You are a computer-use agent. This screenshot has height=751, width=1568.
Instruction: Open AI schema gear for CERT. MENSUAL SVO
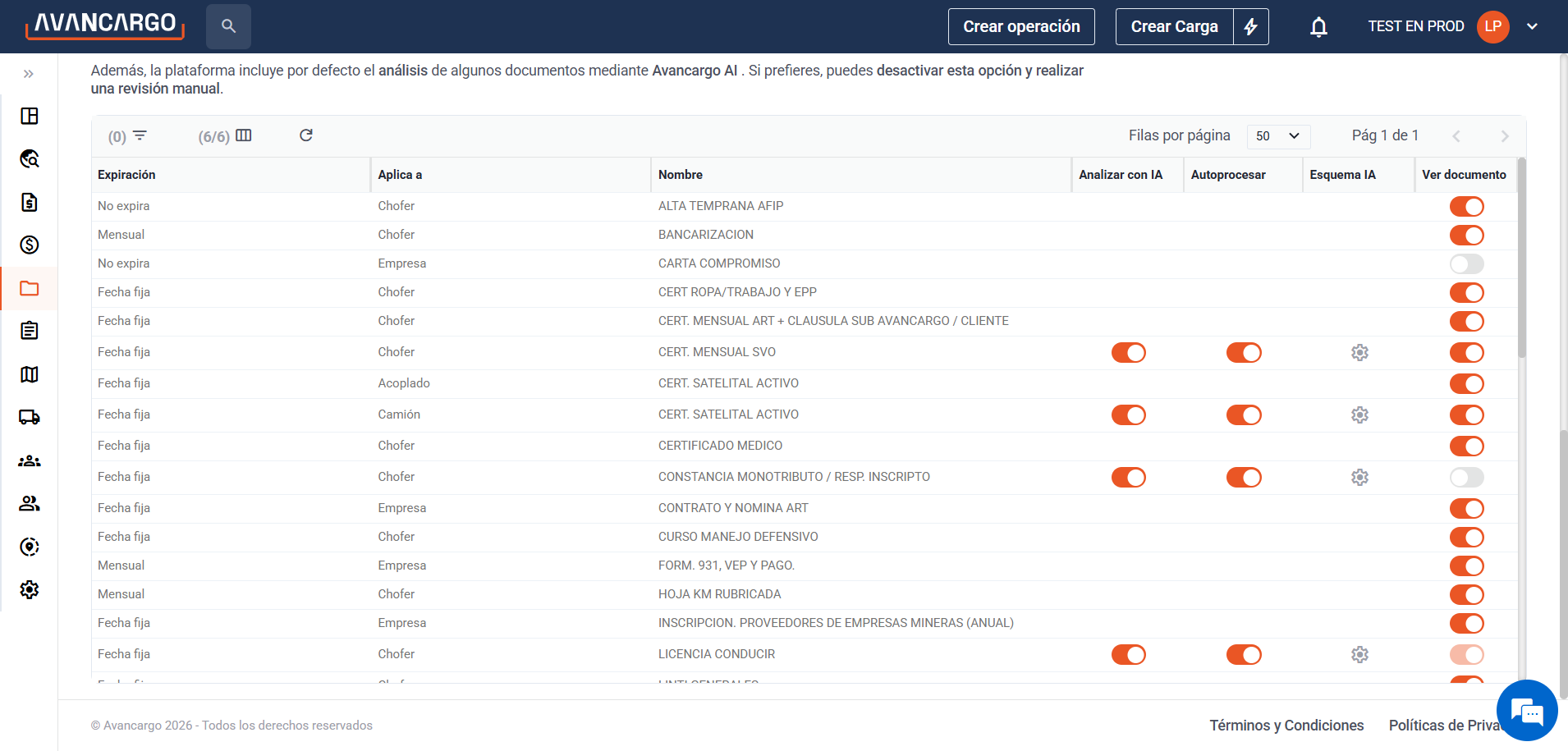coord(1359,352)
